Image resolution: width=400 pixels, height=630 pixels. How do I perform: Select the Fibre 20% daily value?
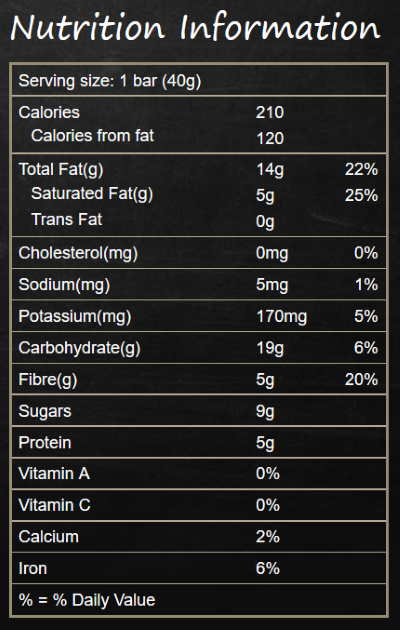point(361,379)
